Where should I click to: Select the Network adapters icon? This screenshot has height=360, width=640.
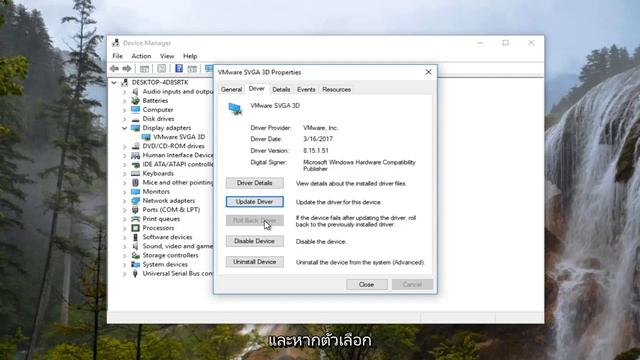point(136,201)
